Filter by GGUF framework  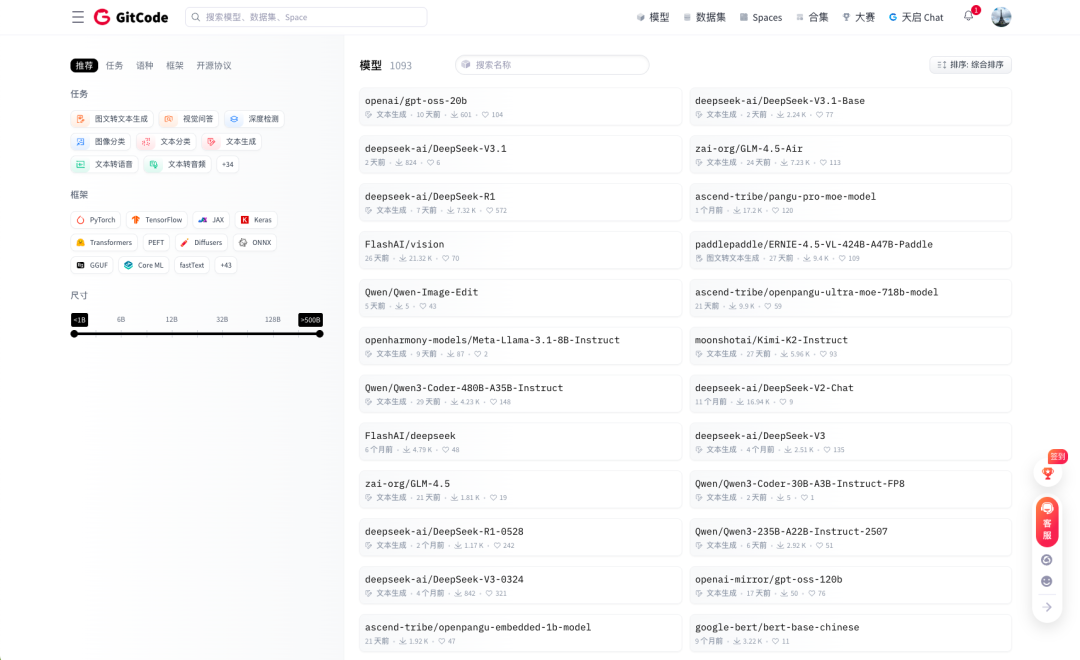(92, 265)
